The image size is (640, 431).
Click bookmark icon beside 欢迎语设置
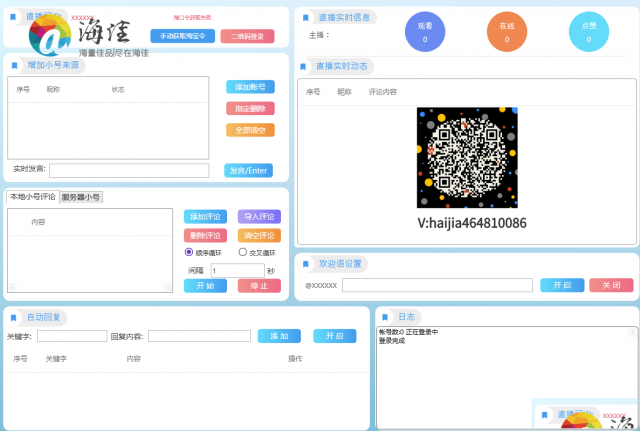tap(306, 263)
